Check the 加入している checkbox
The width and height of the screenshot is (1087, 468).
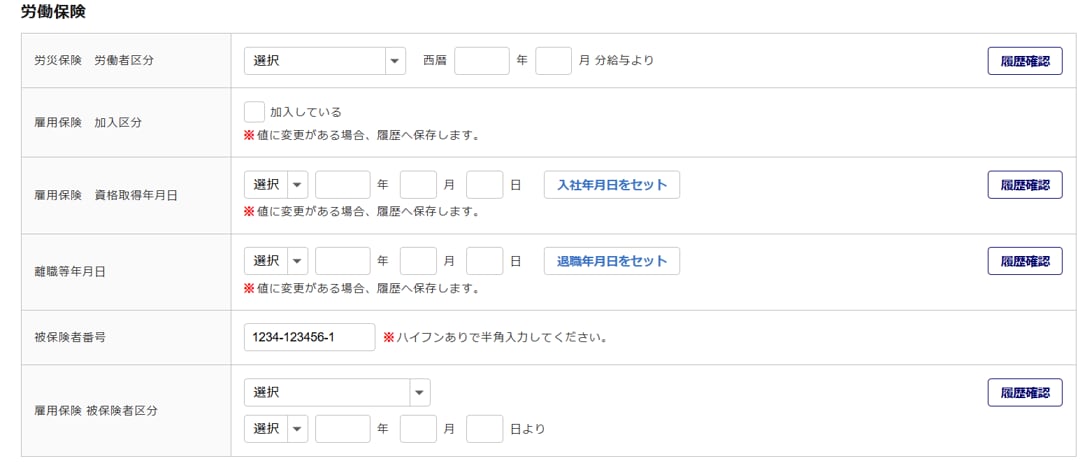[254, 112]
